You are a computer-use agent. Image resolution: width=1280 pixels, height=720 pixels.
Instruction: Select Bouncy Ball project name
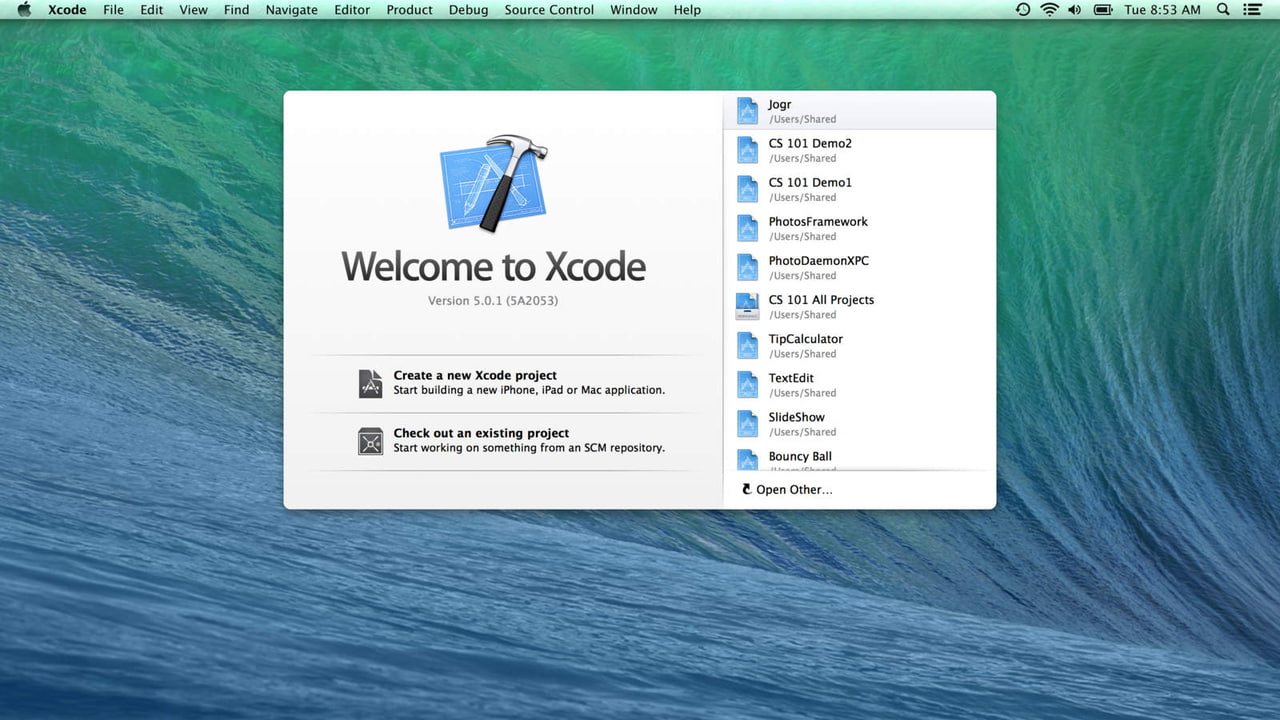(x=800, y=456)
